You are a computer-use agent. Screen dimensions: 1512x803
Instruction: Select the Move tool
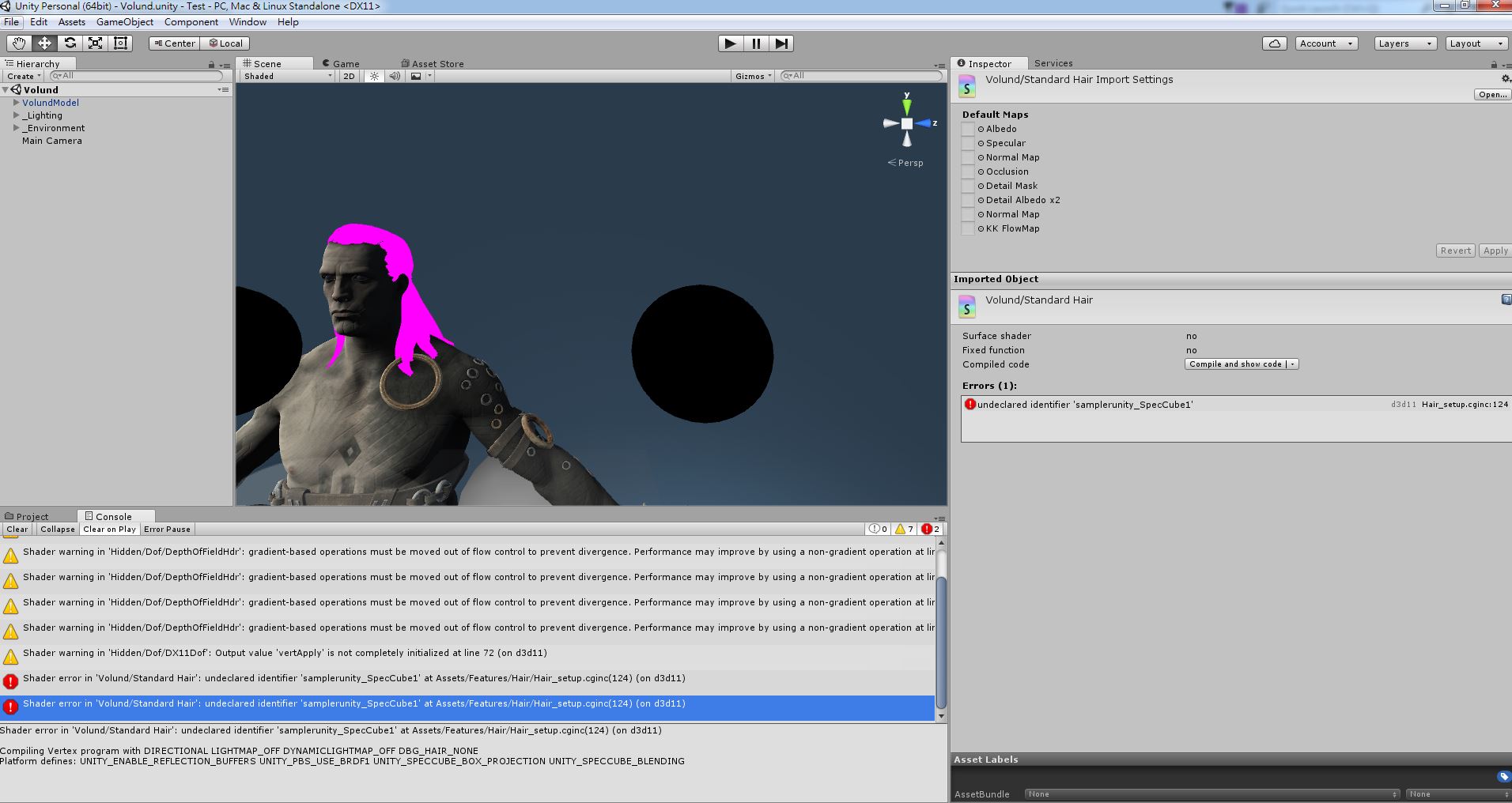click(x=44, y=43)
